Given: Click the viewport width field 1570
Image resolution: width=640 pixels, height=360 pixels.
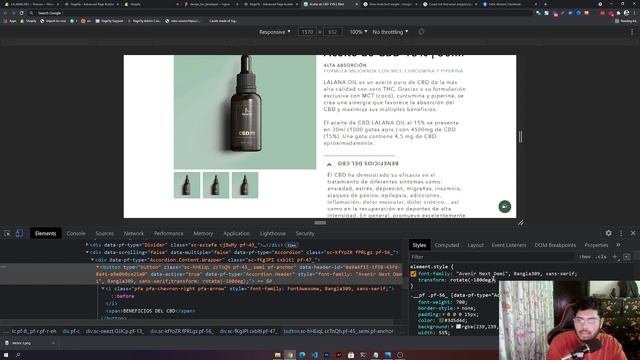Looking at the screenshot, I should [x=307, y=32].
